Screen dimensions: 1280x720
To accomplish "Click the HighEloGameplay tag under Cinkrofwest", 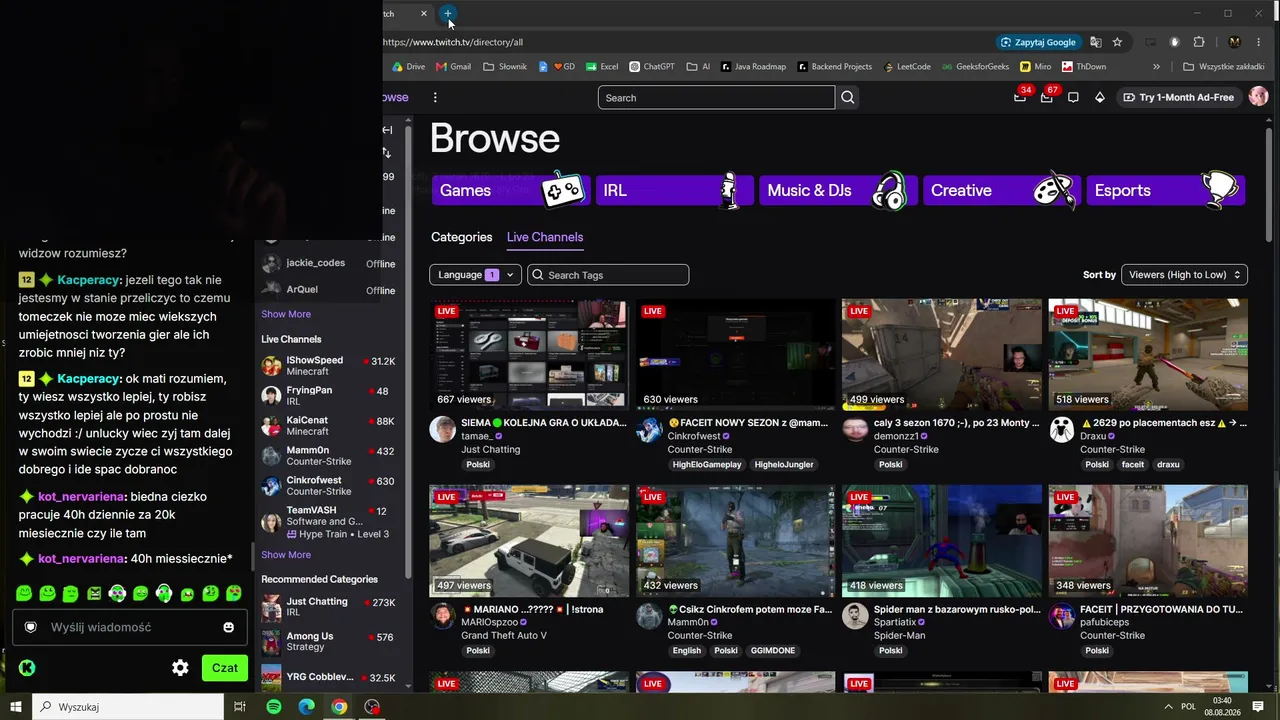I will click(707, 465).
